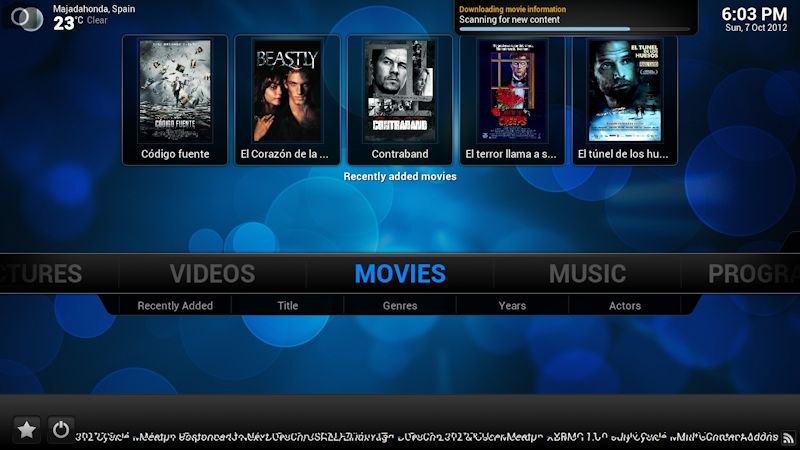The image size is (800, 450).
Task: Click the power shutdown icon
Action: click(61, 430)
